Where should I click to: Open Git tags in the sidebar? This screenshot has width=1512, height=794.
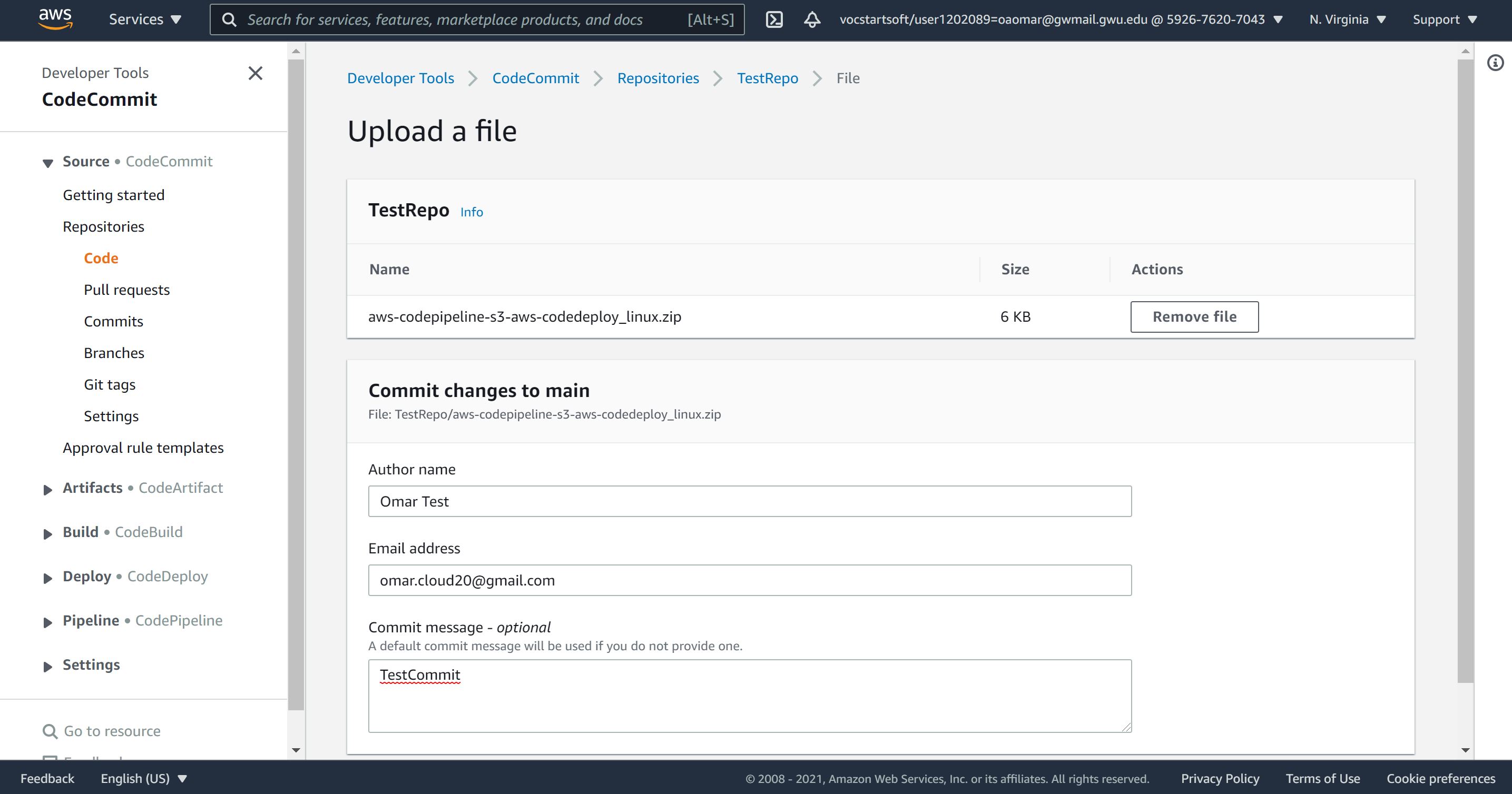109,385
